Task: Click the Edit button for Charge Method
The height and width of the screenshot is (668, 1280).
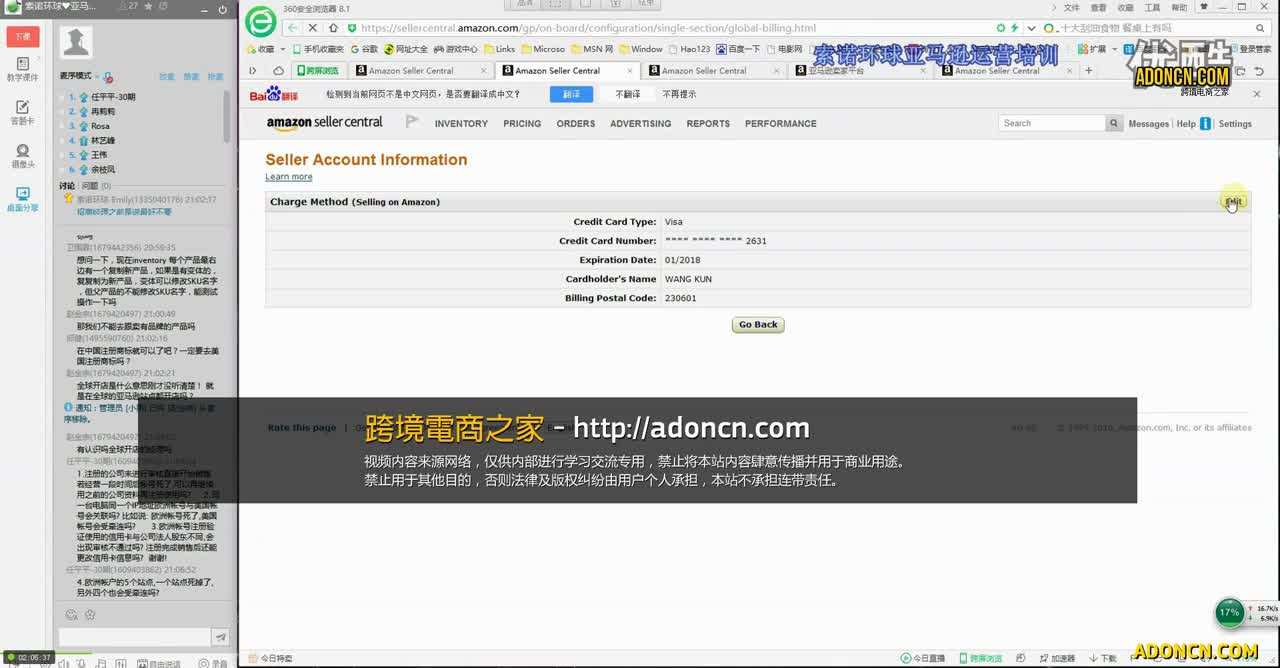Action: point(1234,201)
